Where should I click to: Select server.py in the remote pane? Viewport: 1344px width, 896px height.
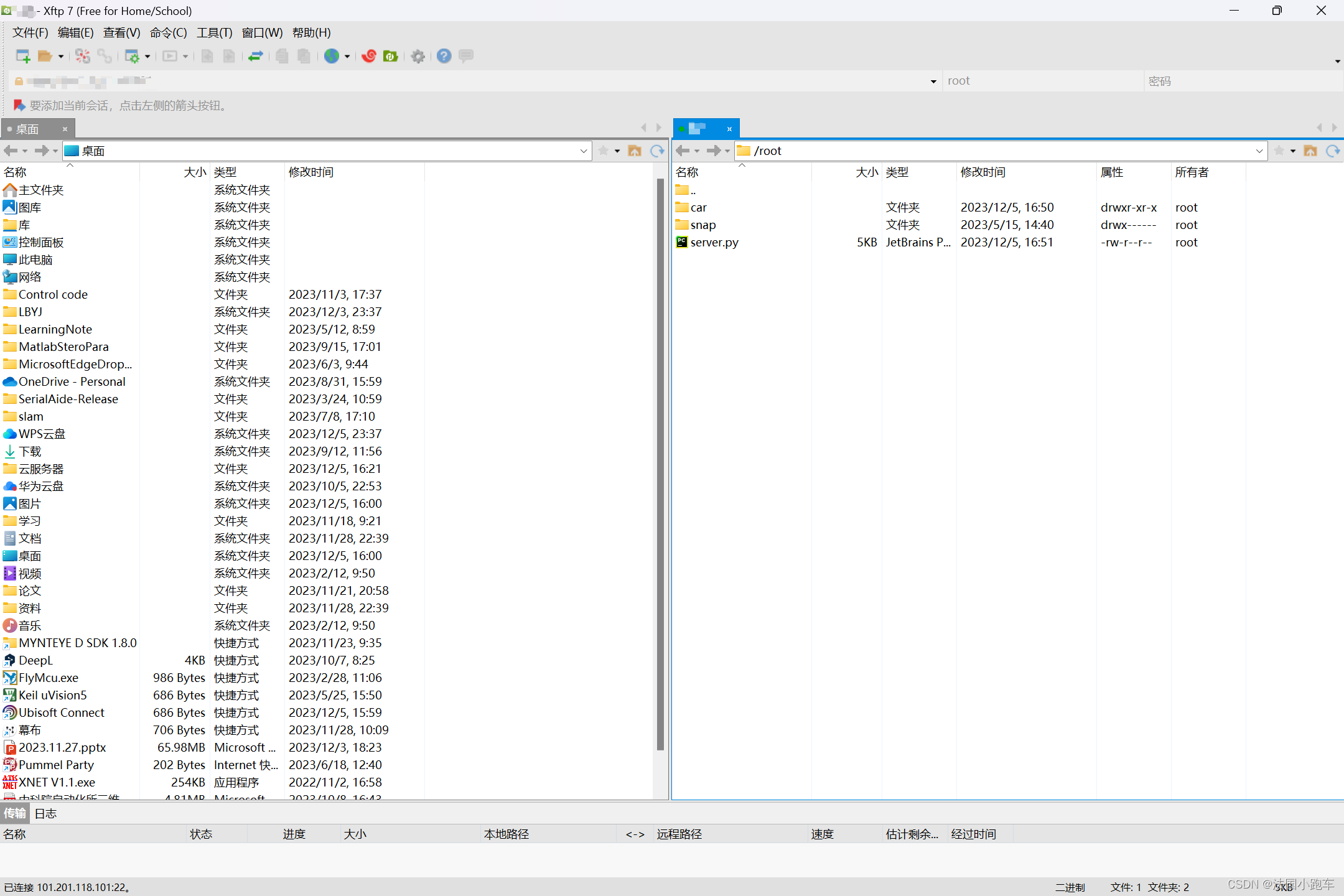(x=714, y=242)
